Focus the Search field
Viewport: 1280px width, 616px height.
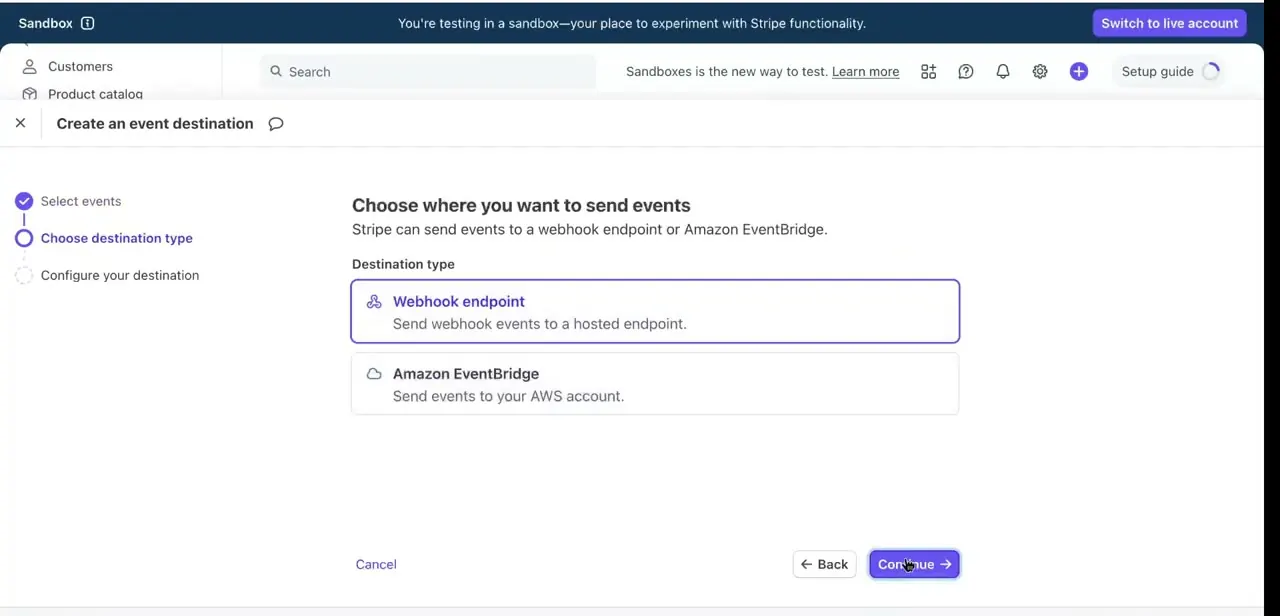(428, 72)
